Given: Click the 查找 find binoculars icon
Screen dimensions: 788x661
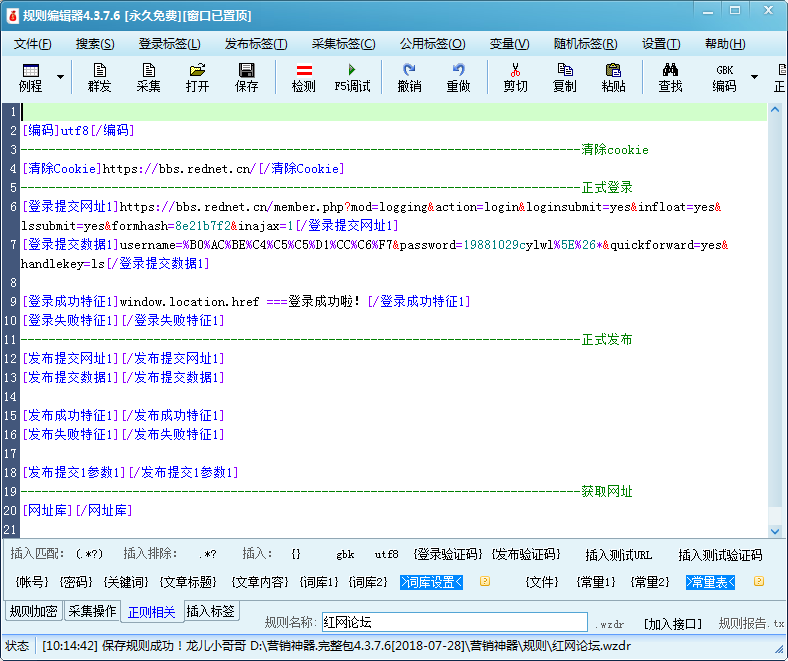Looking at the screenshot, I should [670, 77].
